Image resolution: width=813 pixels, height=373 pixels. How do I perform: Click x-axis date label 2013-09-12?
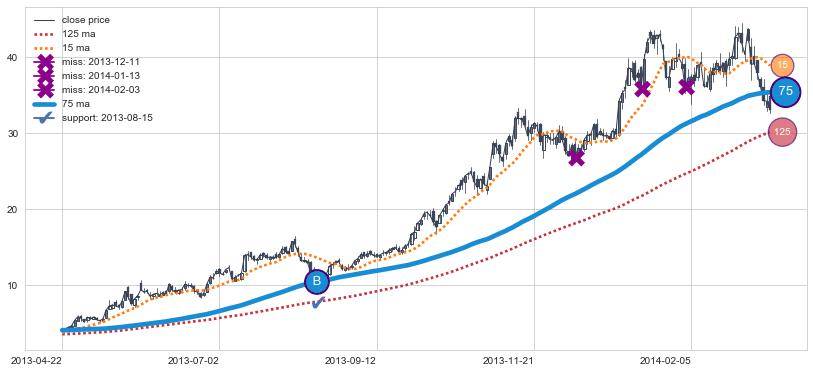click(x=350, y=360)
